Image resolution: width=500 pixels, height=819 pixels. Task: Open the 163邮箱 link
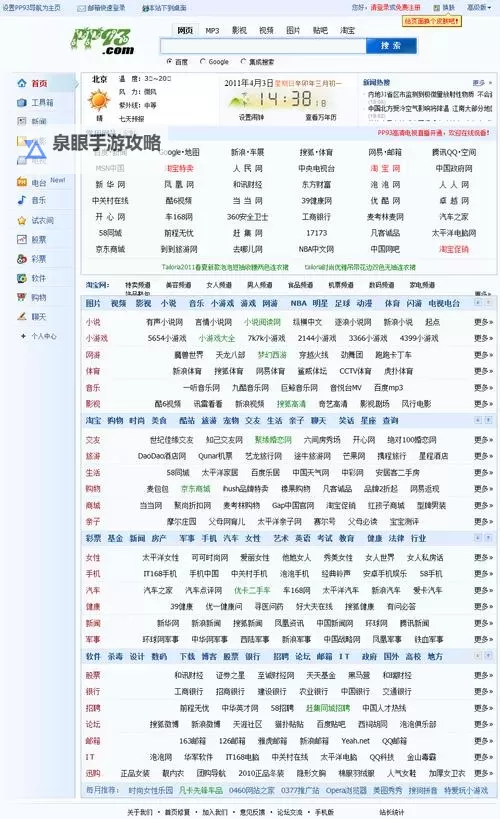(192, 741)
